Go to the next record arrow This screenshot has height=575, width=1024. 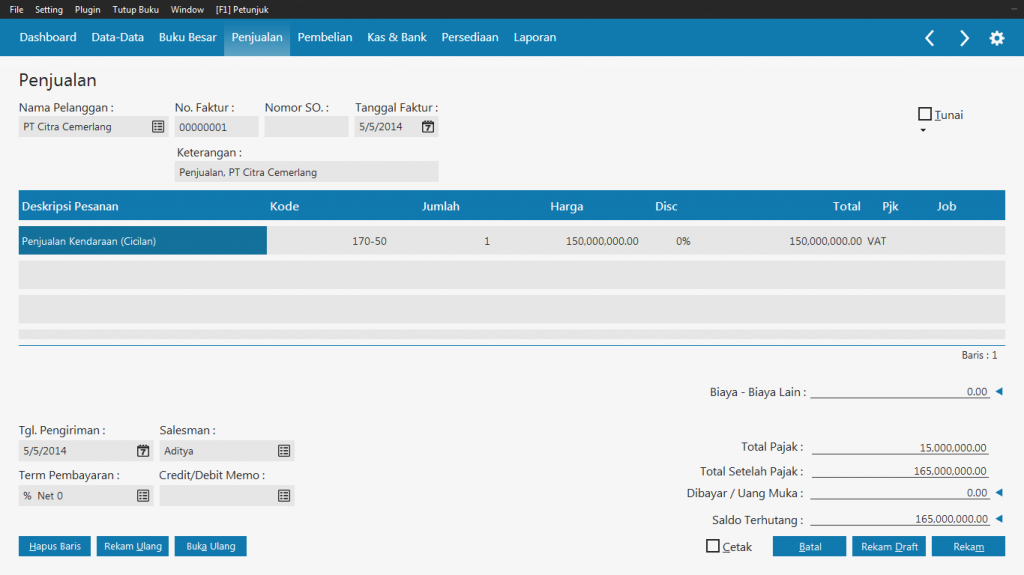point(964,38)
